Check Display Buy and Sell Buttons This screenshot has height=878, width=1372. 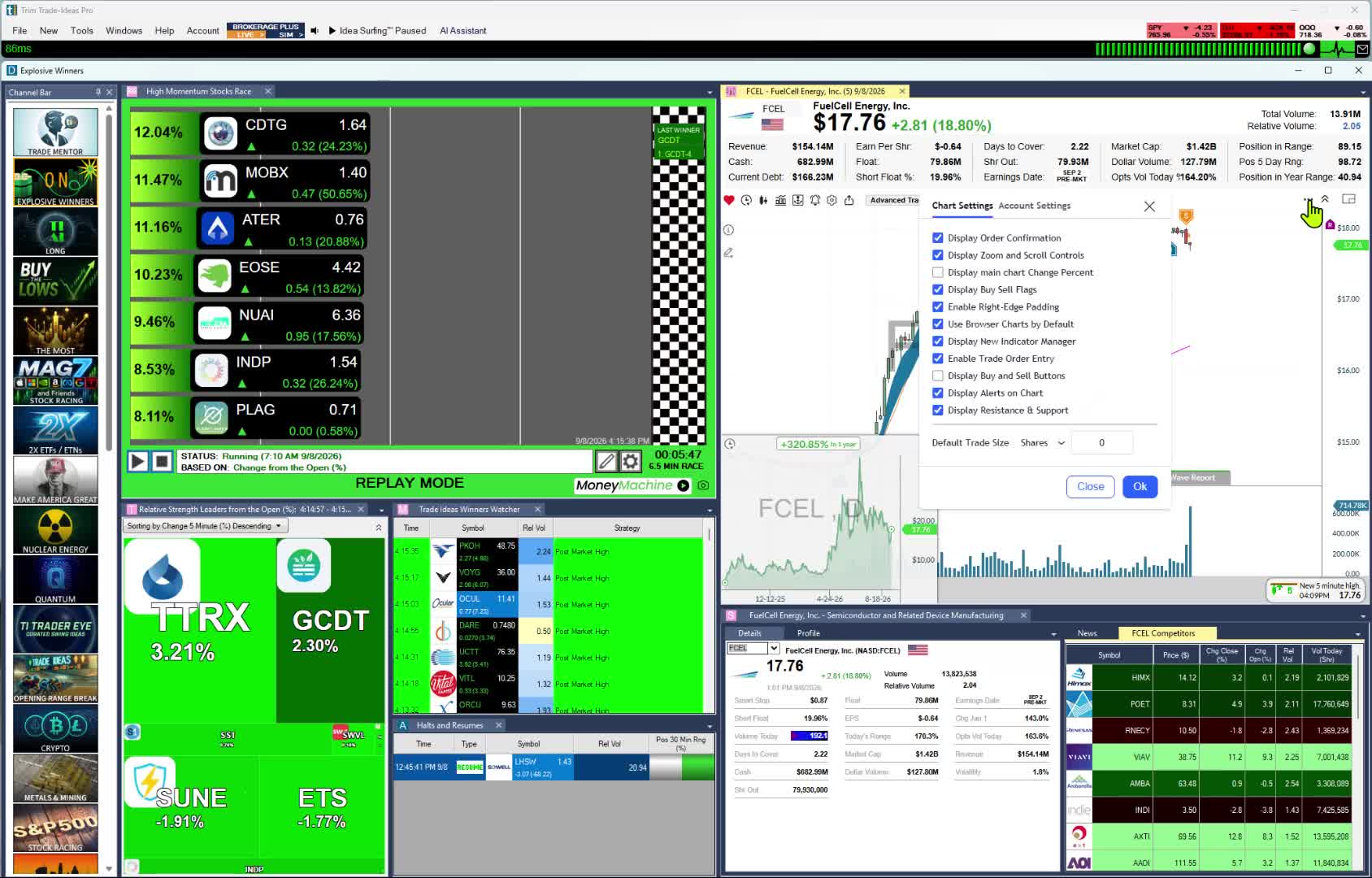(938, 376)
